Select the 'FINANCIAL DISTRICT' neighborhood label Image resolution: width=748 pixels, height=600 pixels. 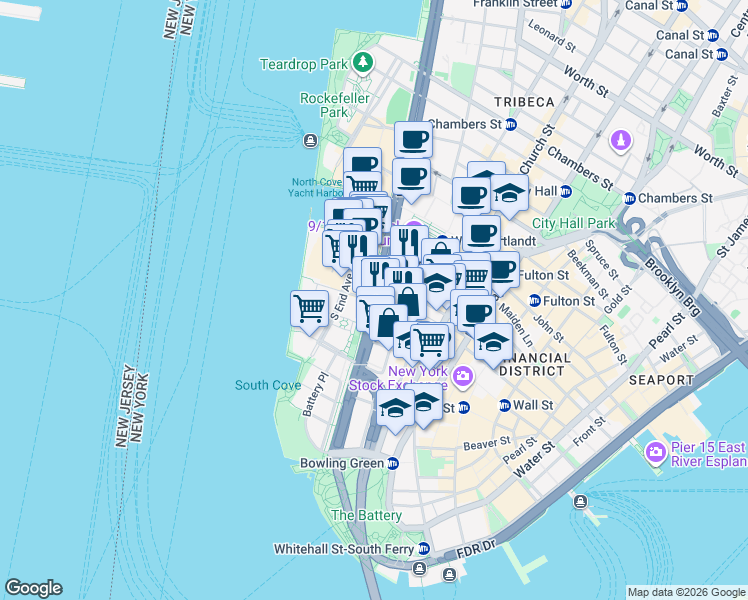[532, 364]
